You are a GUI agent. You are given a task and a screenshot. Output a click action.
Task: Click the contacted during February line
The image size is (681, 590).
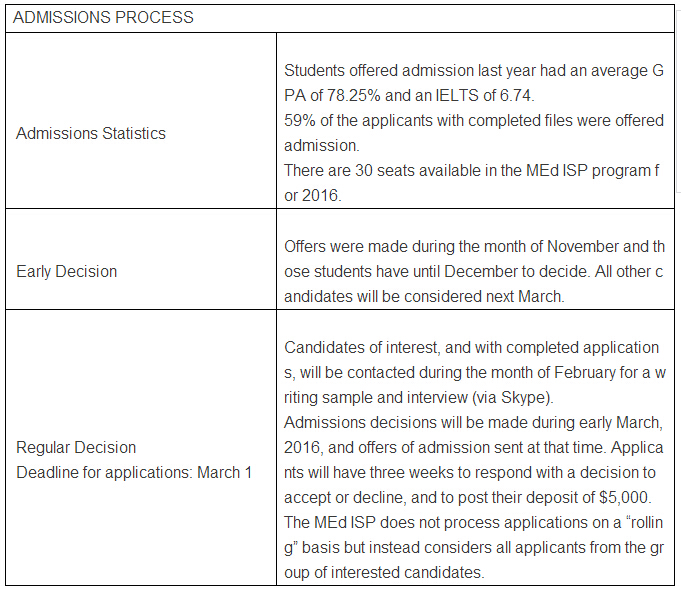[475, 373]
